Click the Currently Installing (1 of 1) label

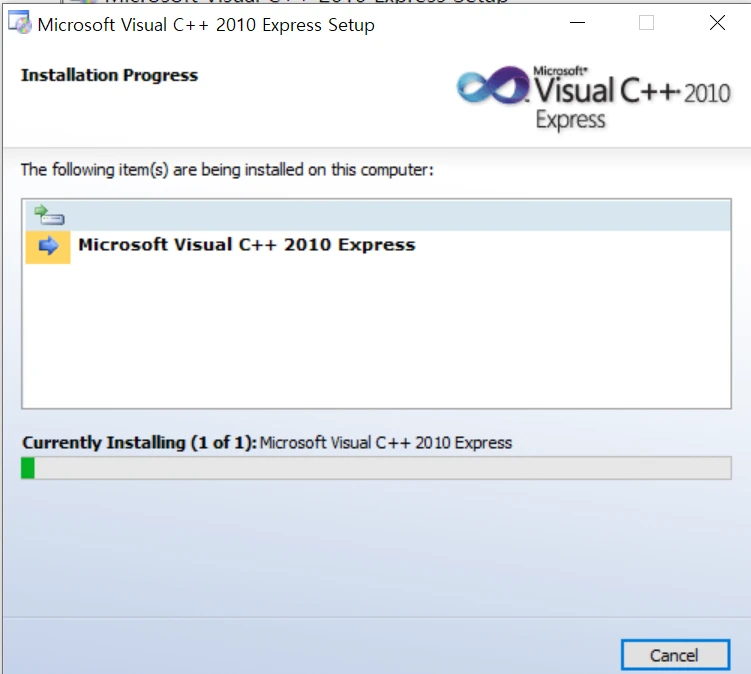[139, 442]
